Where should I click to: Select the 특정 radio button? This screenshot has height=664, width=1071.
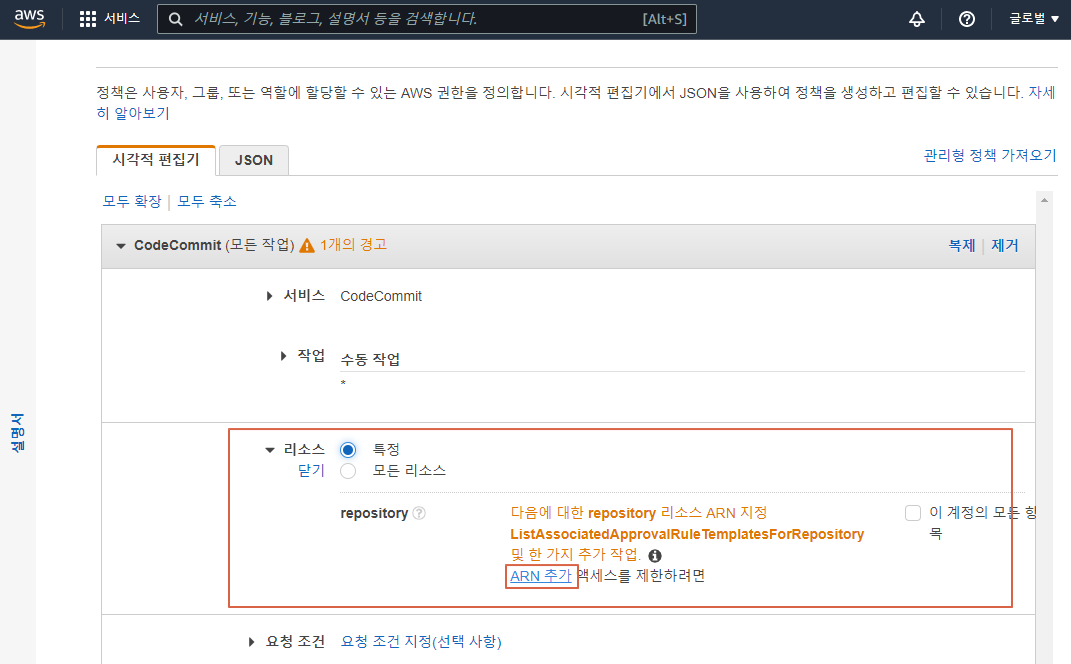pyautogui.click(x=348, y=449)
